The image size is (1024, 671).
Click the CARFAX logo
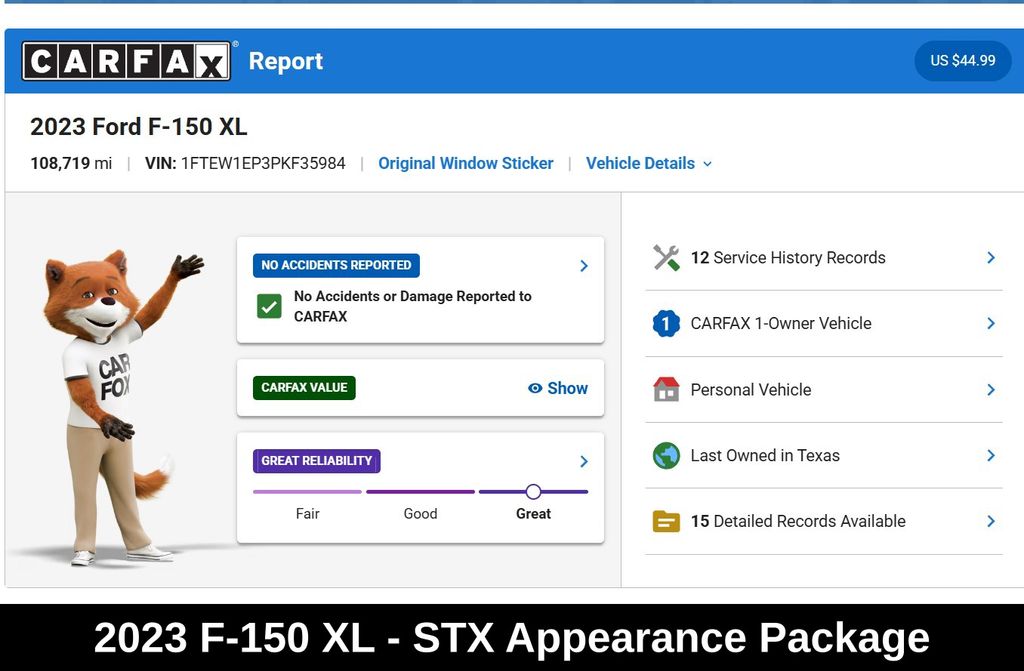126,61
